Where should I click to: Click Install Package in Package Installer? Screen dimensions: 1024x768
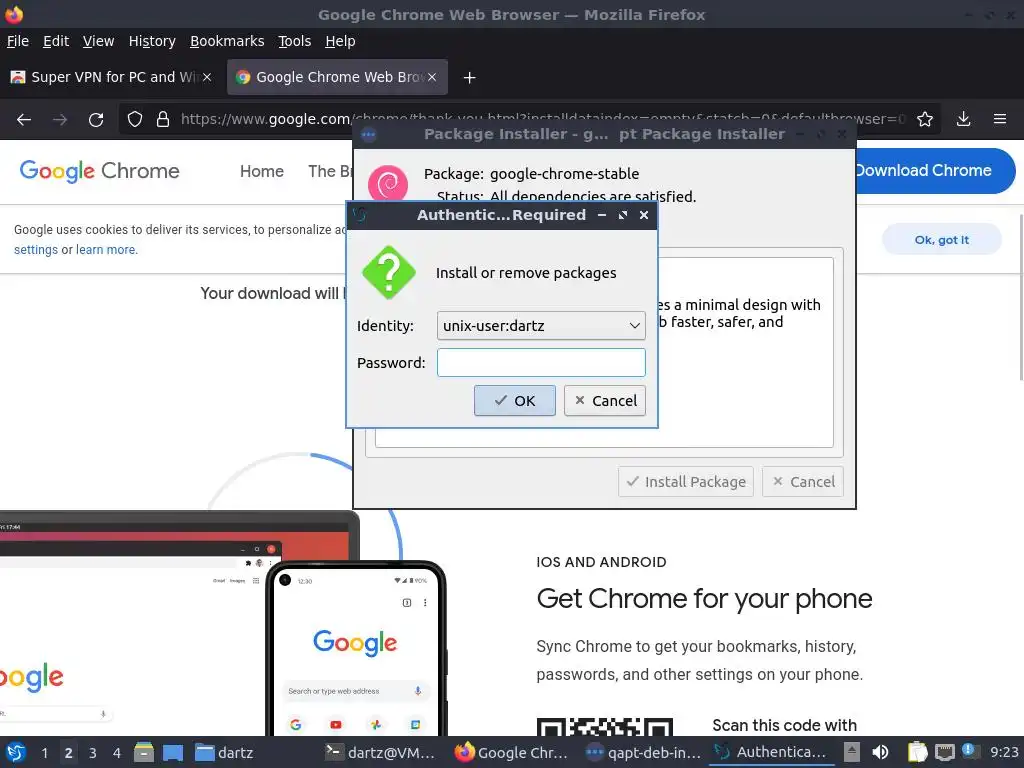coord(686,481)
